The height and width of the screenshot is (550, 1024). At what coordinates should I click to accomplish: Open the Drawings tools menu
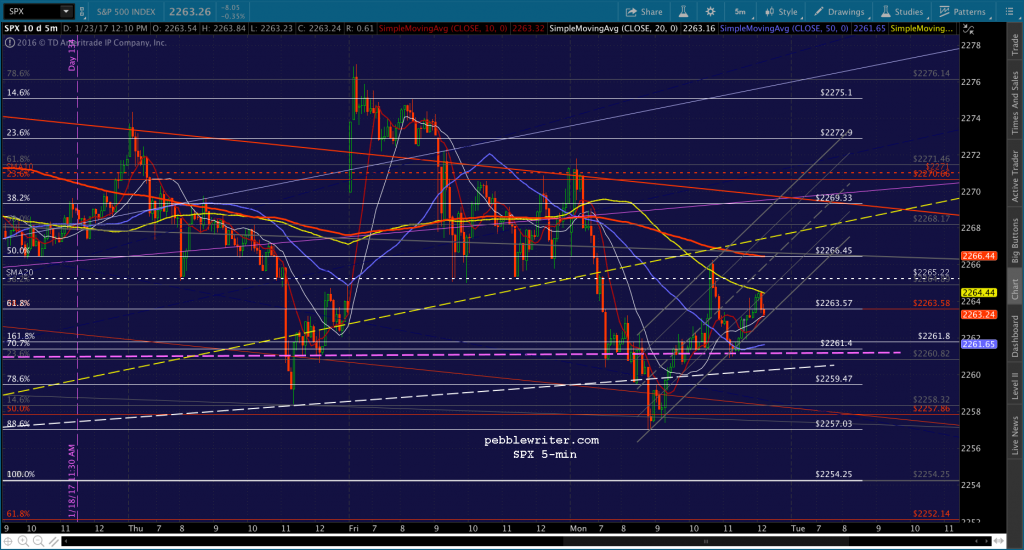point(839,12)
